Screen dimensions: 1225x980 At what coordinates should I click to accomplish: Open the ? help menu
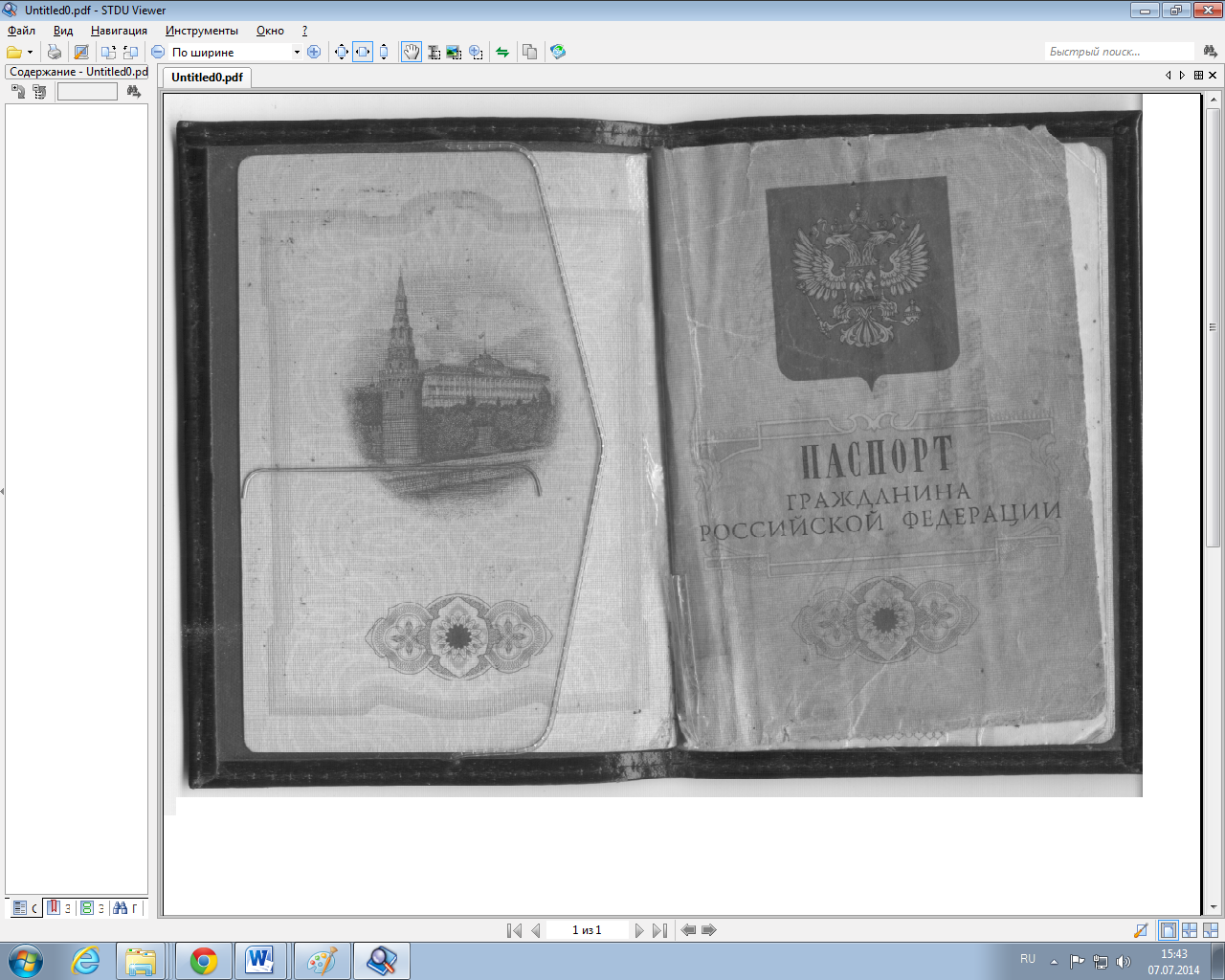304,31
